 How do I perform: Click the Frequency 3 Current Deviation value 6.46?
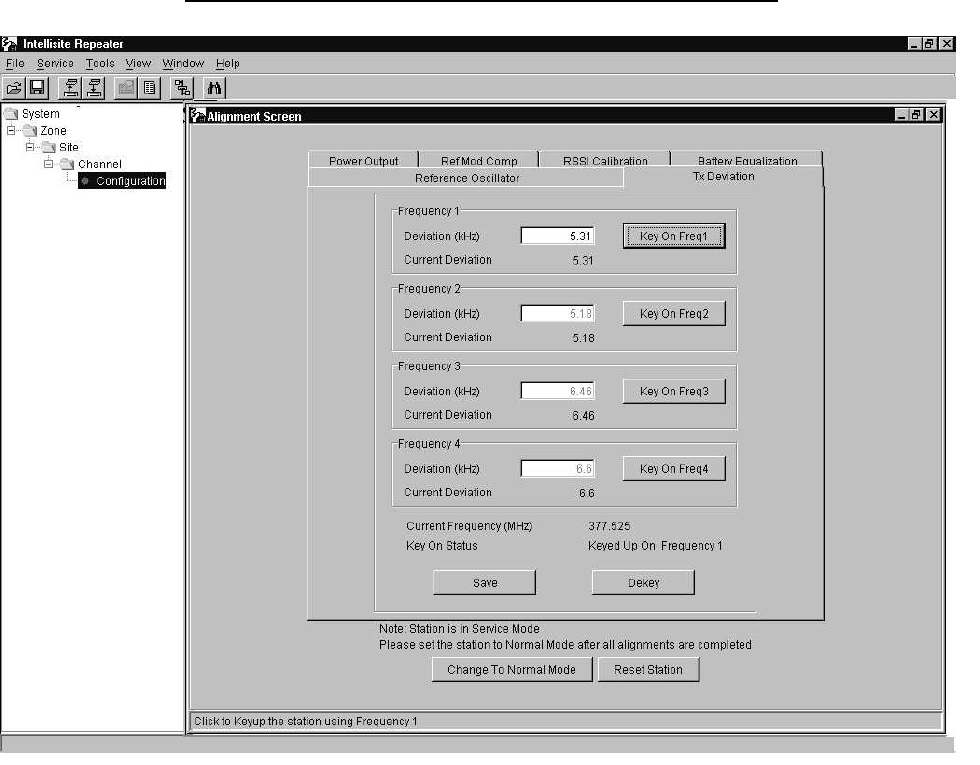coord(583,416)
